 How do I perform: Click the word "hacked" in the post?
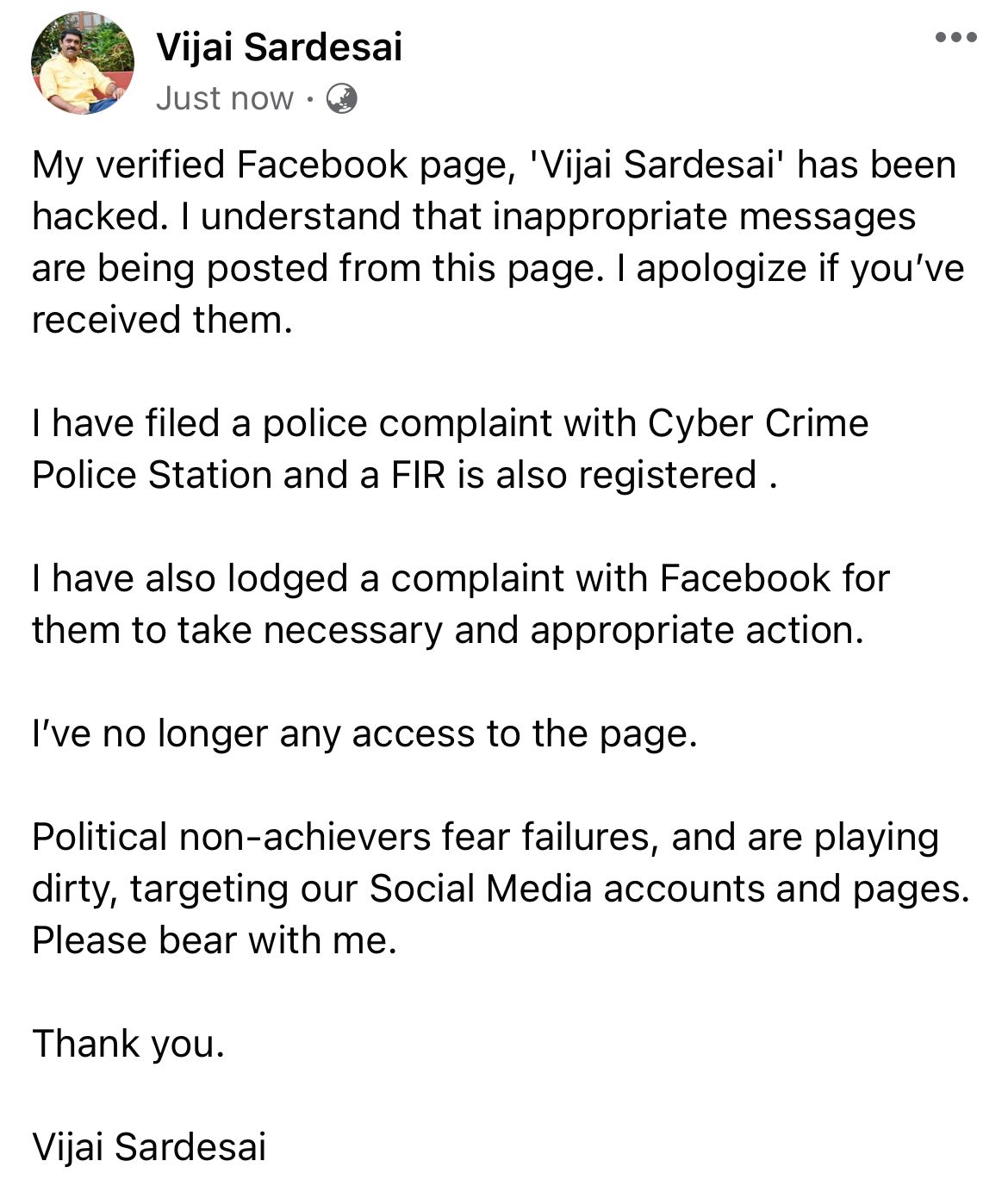(95, 216)
